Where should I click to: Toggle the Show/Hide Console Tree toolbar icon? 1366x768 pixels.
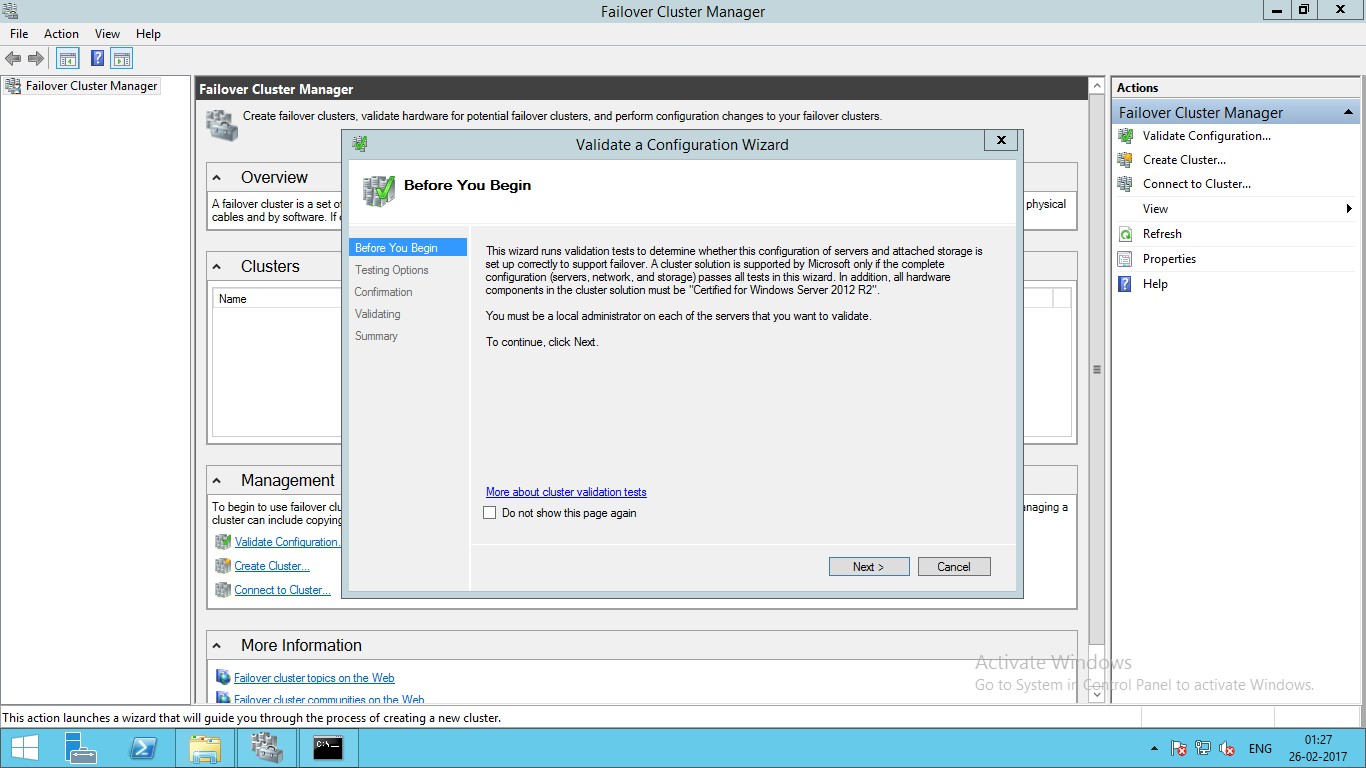(68, 59)
